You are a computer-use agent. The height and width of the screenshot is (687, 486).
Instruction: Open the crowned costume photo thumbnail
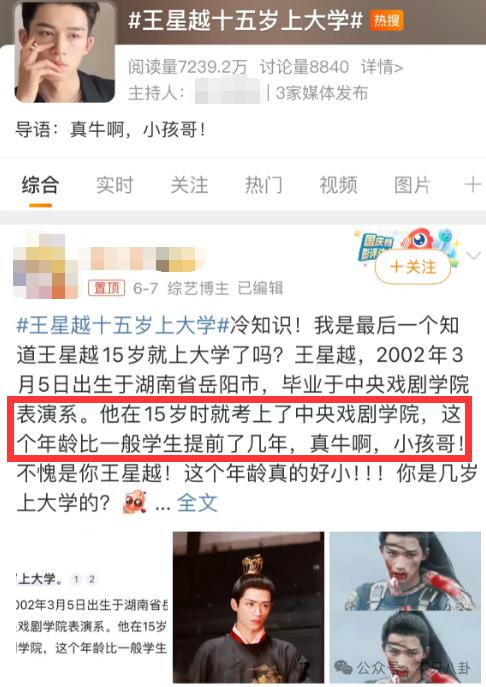(248, 607)
